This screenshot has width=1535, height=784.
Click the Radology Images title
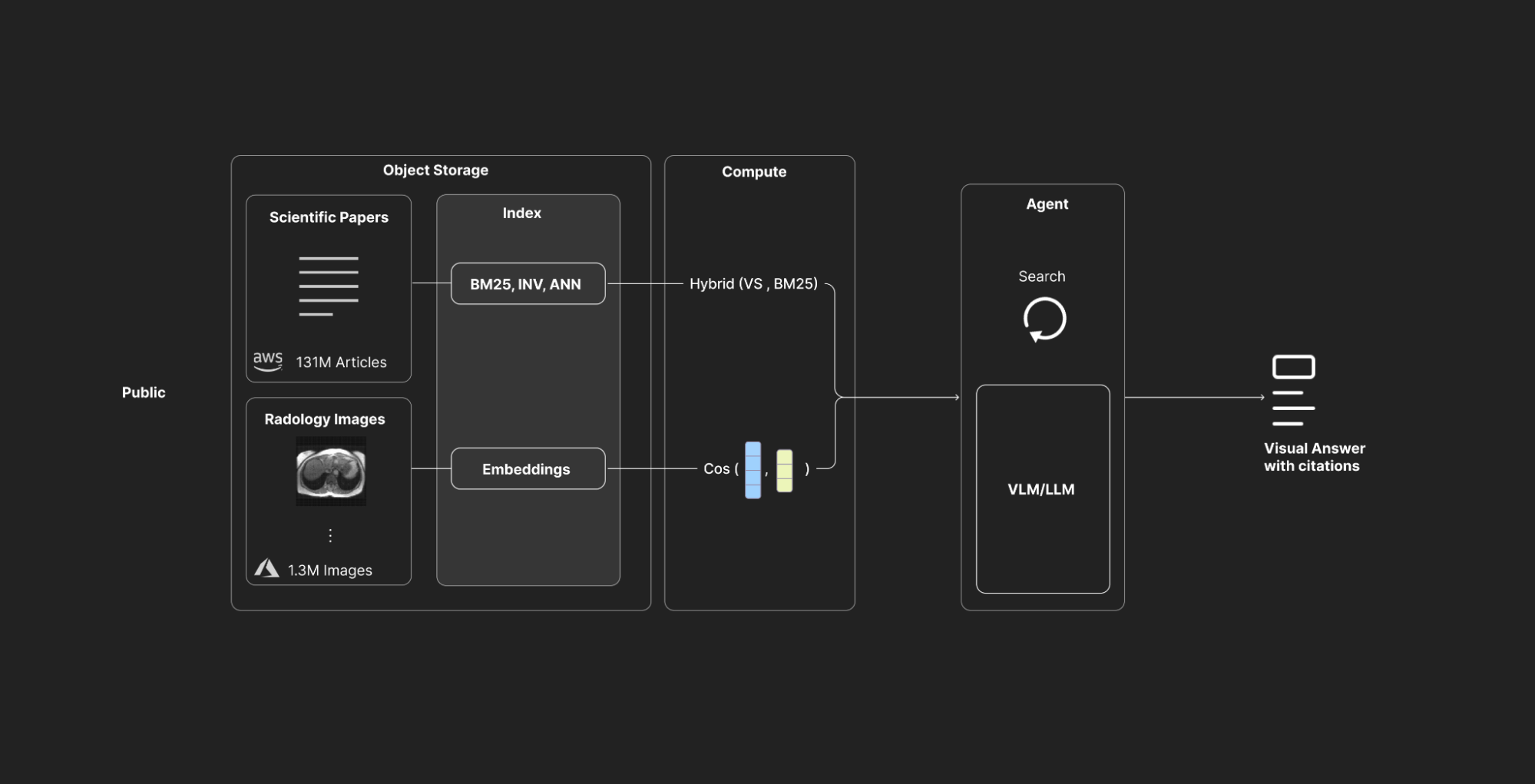(x=325, y=419)
